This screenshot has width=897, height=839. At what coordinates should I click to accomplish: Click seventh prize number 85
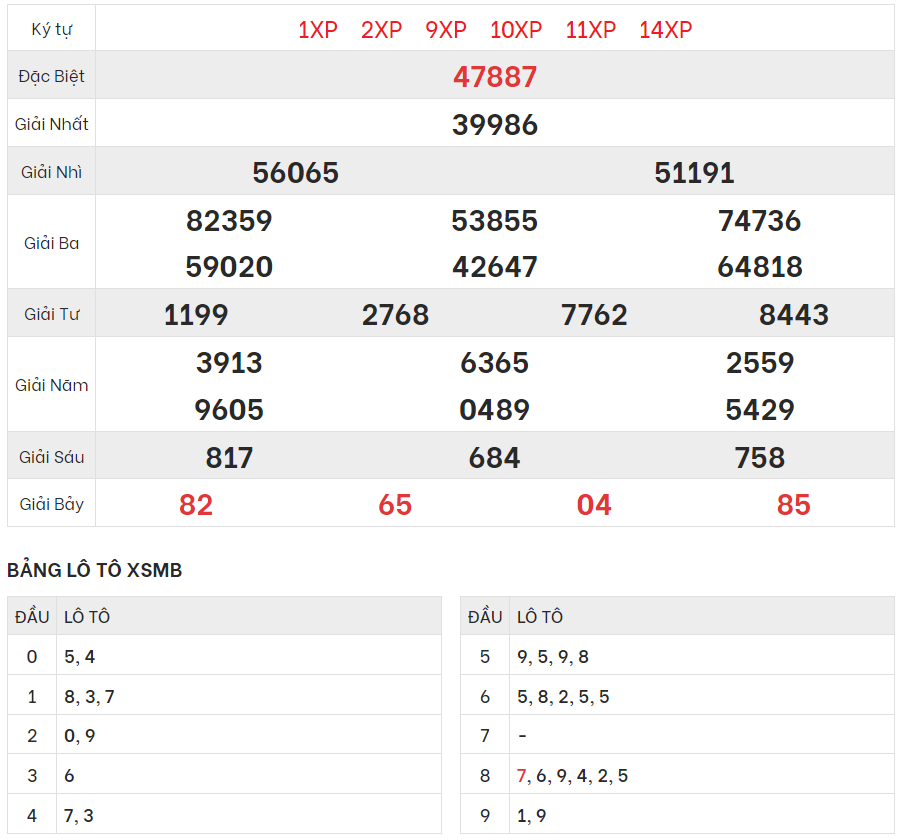793,505
